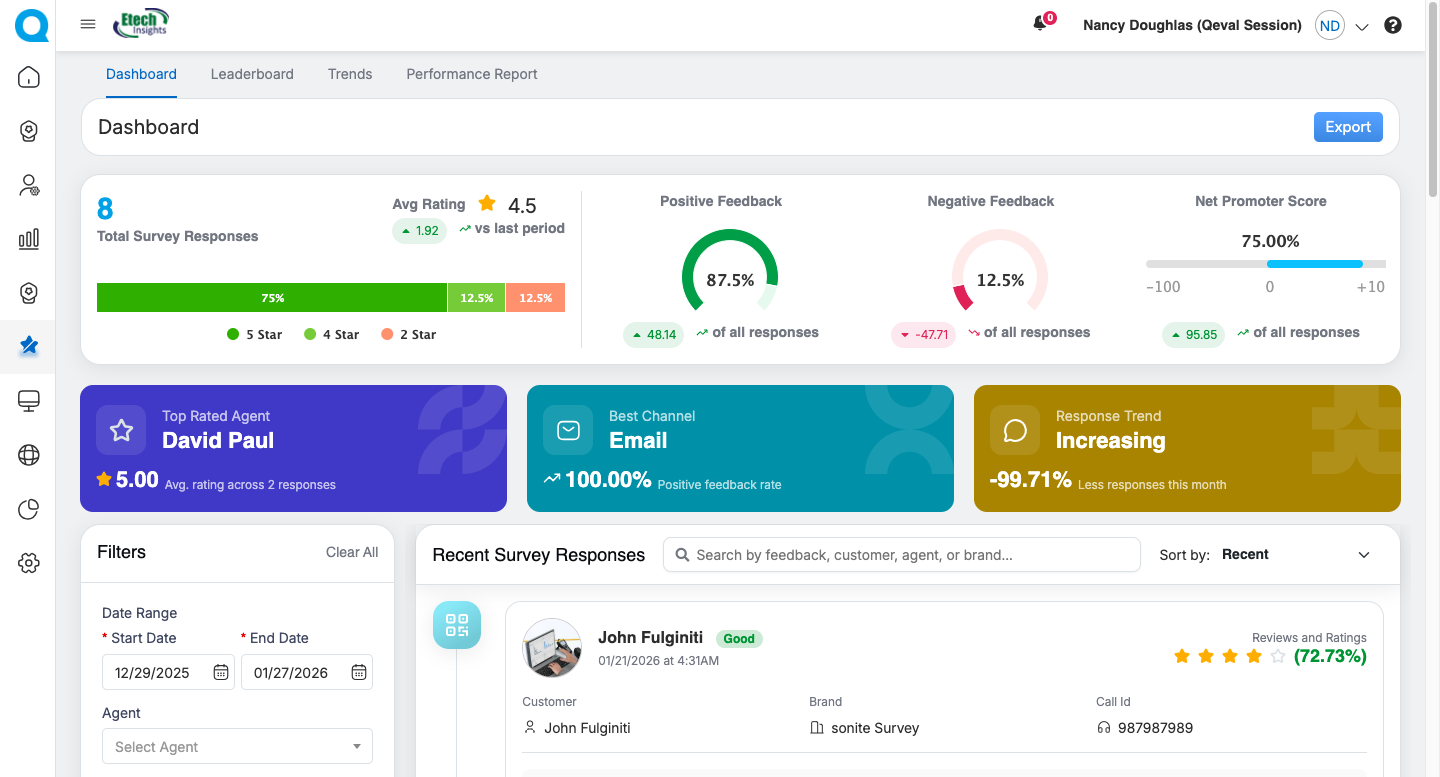Click the survey responses search field
This screenshot has height=777, width=1440.
point(901,555)
